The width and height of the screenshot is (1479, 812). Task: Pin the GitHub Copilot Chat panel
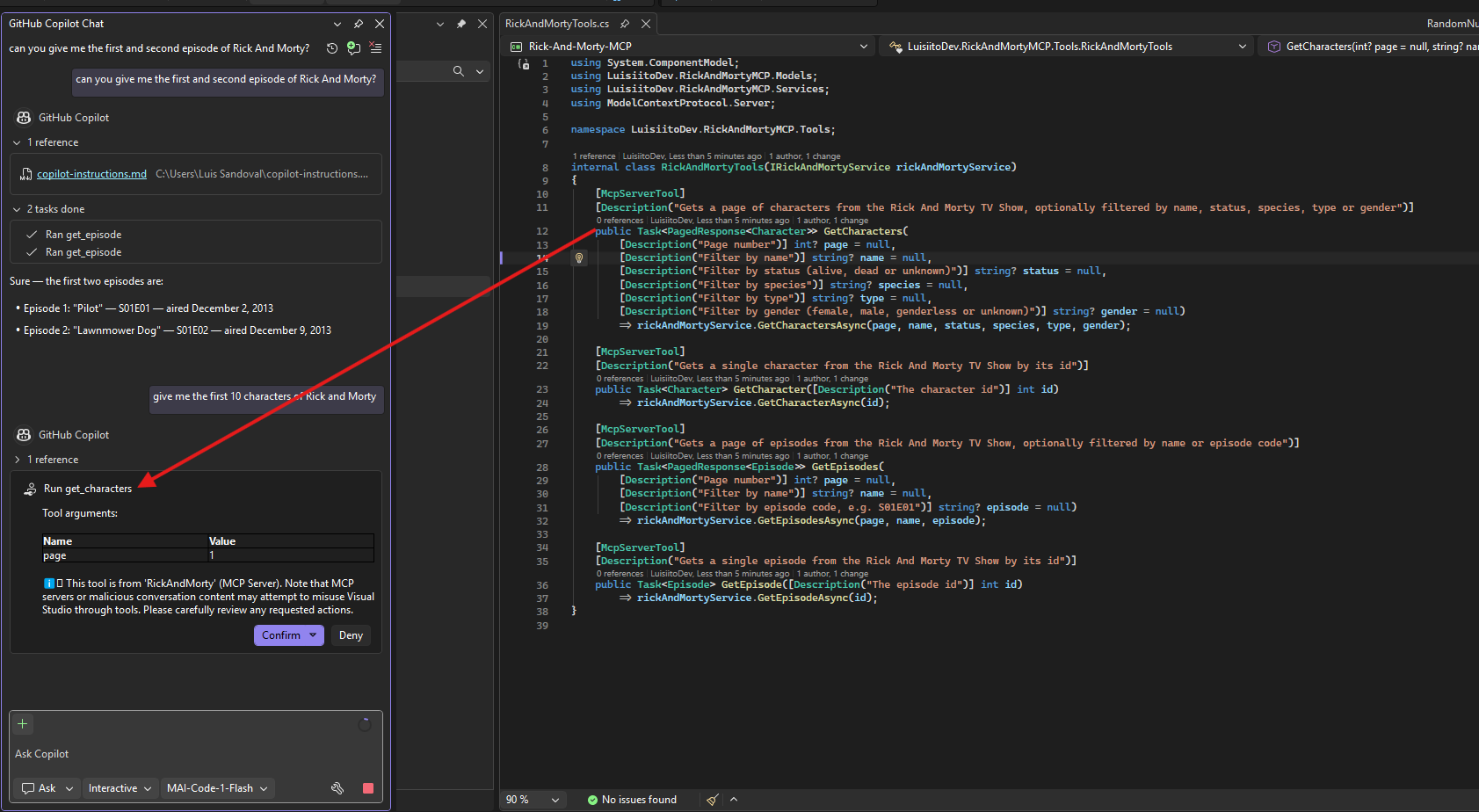pos(359,24)
